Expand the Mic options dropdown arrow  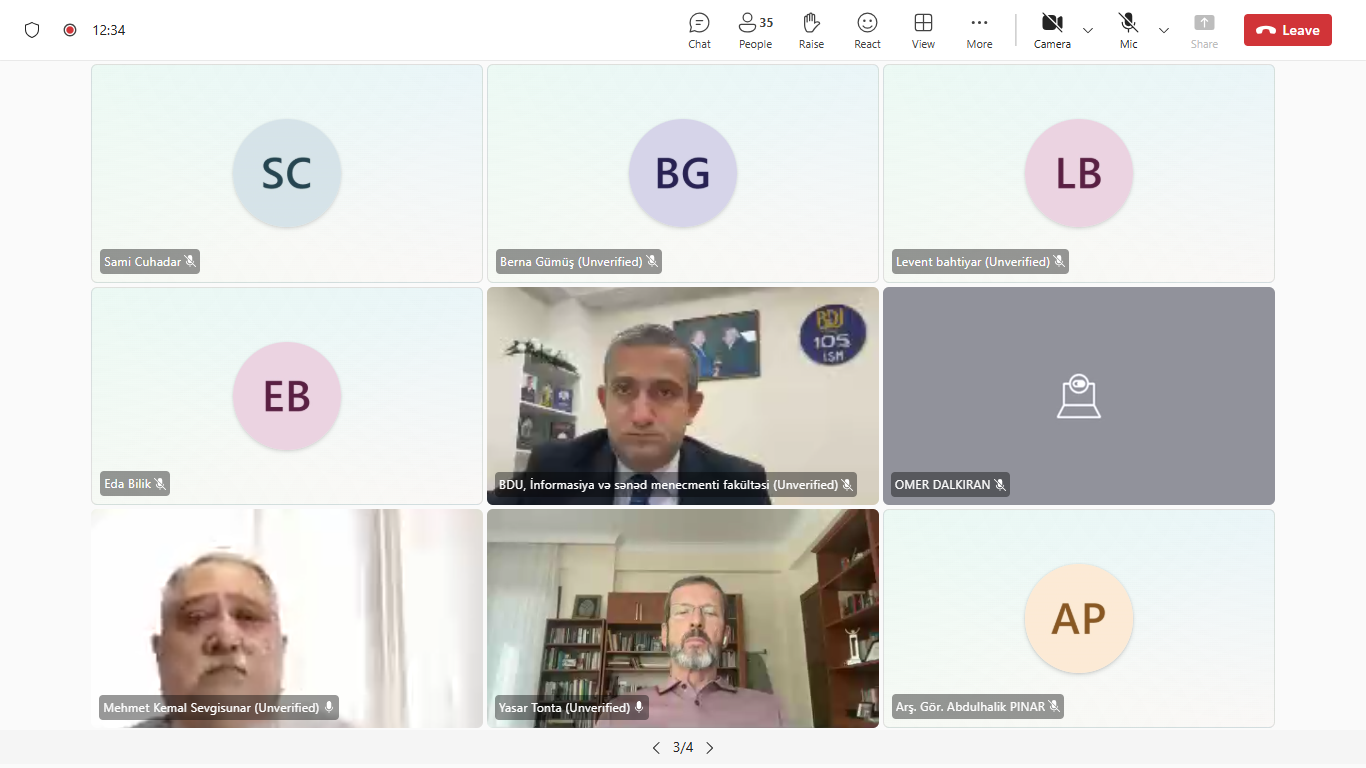point(1164,30)
